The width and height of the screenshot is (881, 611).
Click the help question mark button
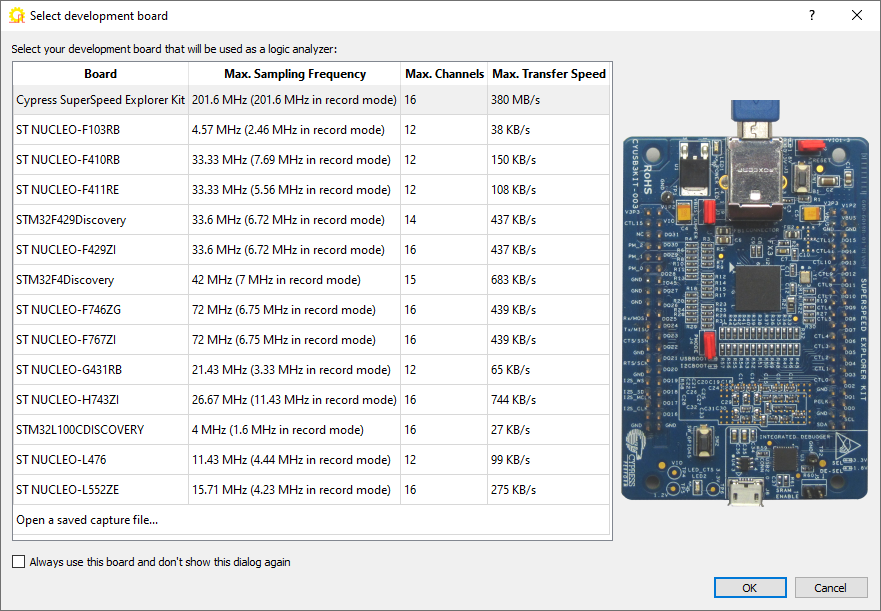[x=812, y=15]
